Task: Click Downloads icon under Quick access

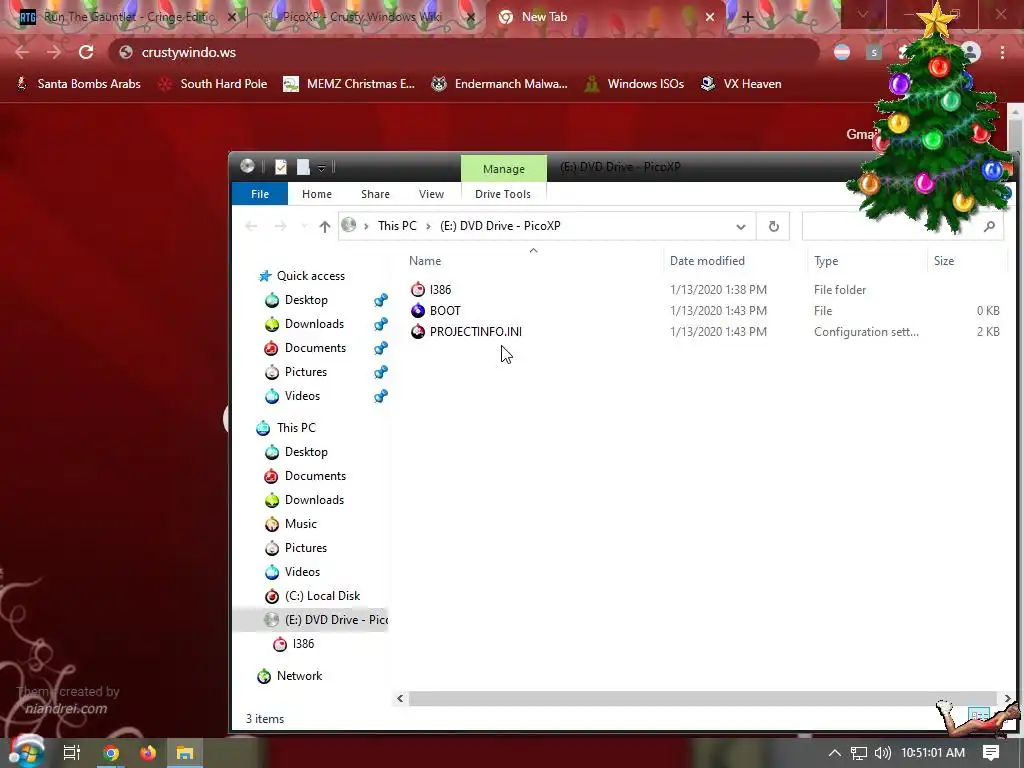Action: (x=272, y=324)
